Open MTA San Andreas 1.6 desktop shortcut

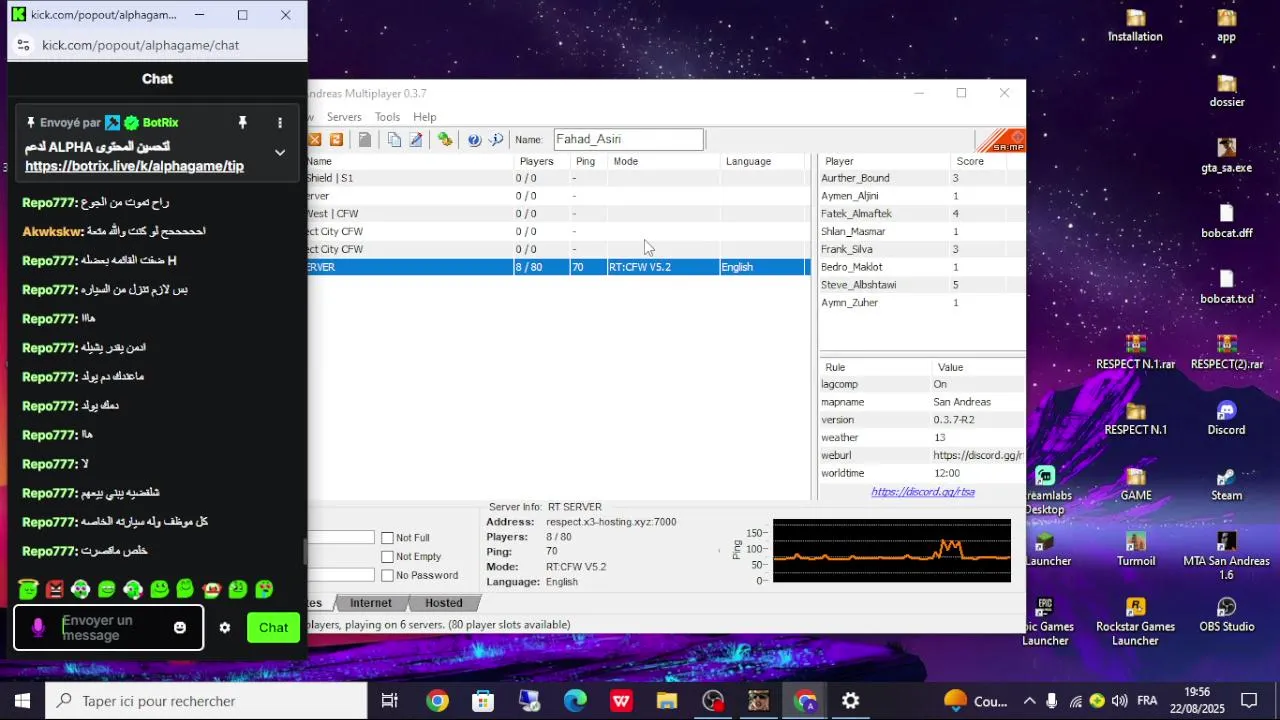[x=1226, y=556]
